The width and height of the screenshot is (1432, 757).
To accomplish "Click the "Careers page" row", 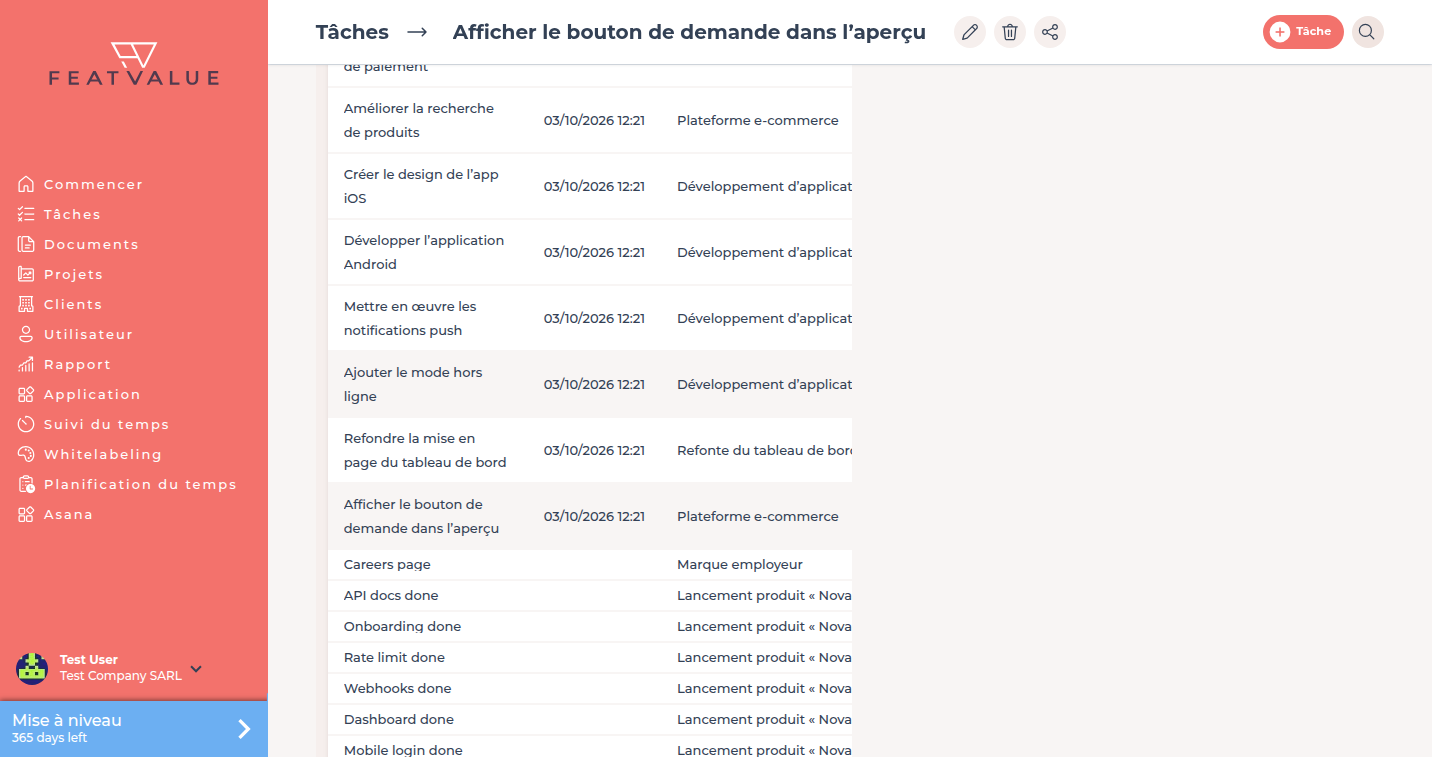I will coord(590,565).
